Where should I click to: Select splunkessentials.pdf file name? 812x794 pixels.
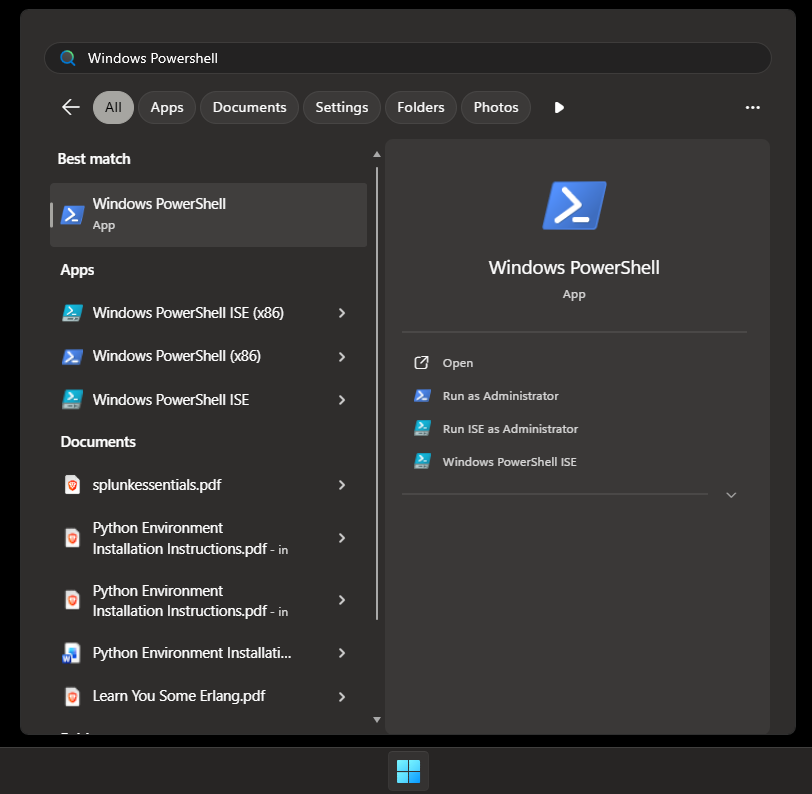157,485
